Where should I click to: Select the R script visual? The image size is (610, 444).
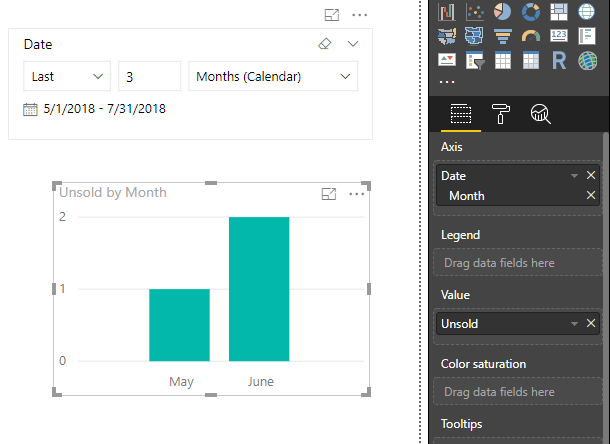coord(559,61)
